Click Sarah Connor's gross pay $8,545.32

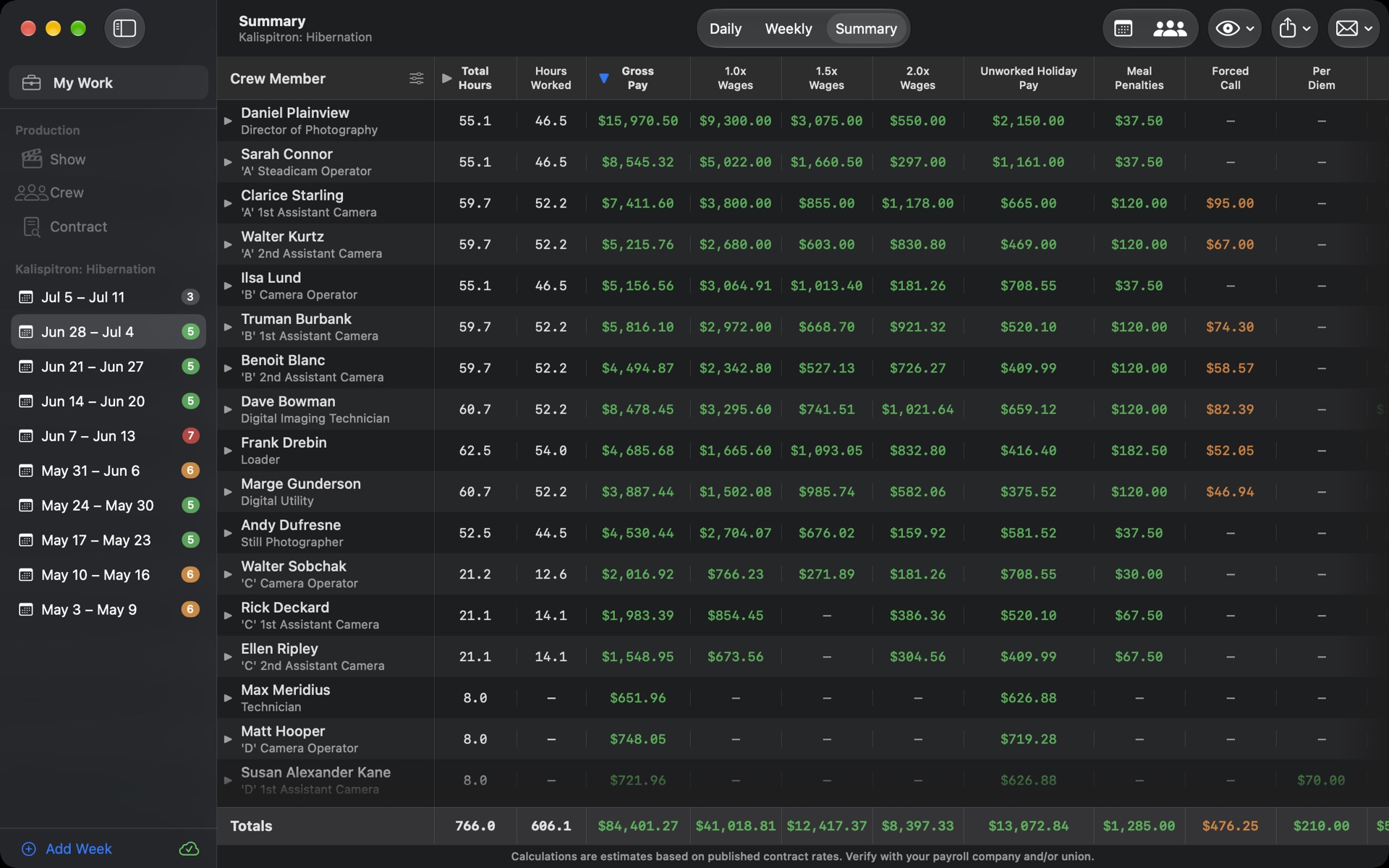coord(637,162)
